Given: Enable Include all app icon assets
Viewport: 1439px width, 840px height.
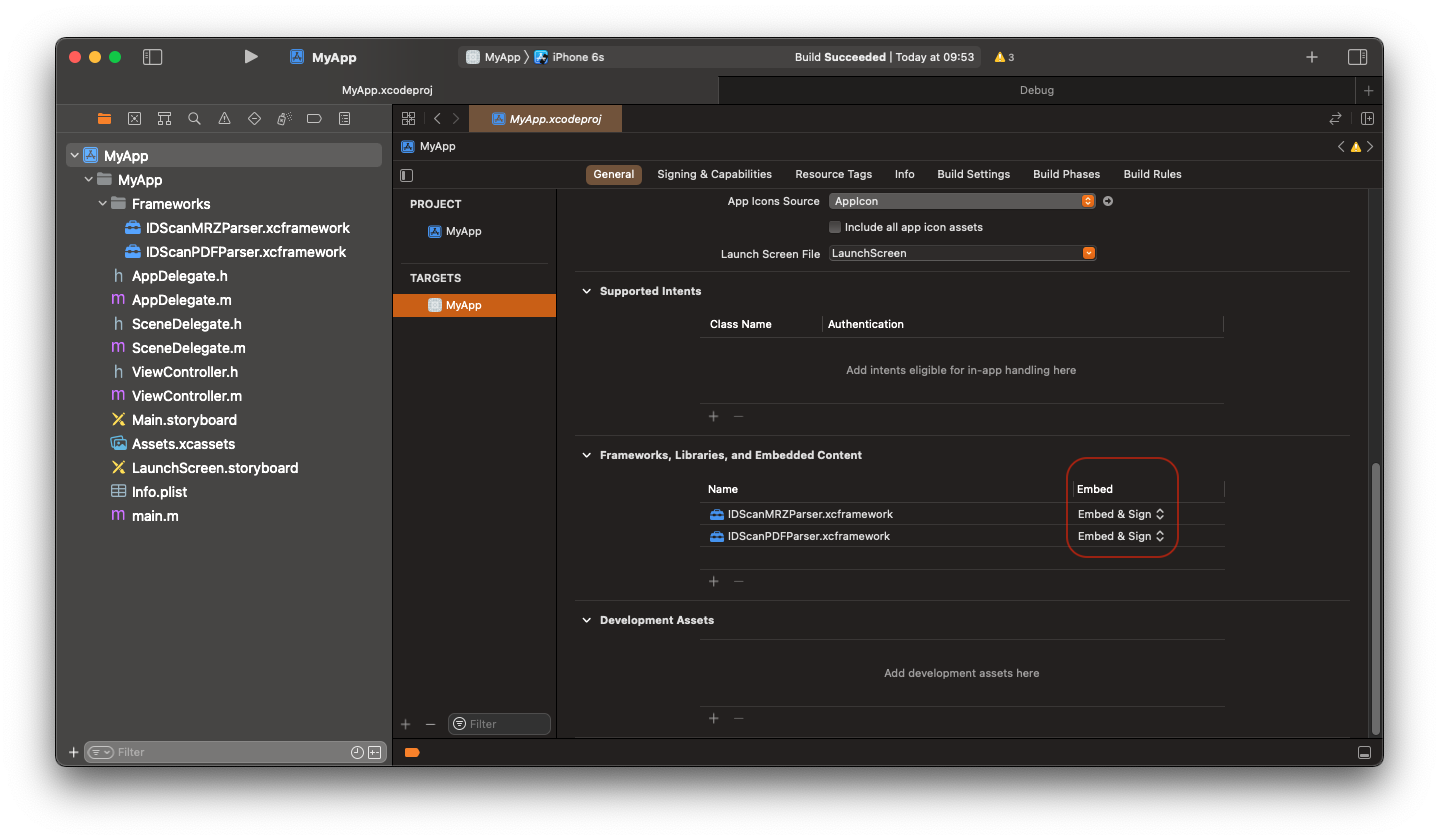Looking at the screenshot, I should pyautogui.click(x=835, y=227).
